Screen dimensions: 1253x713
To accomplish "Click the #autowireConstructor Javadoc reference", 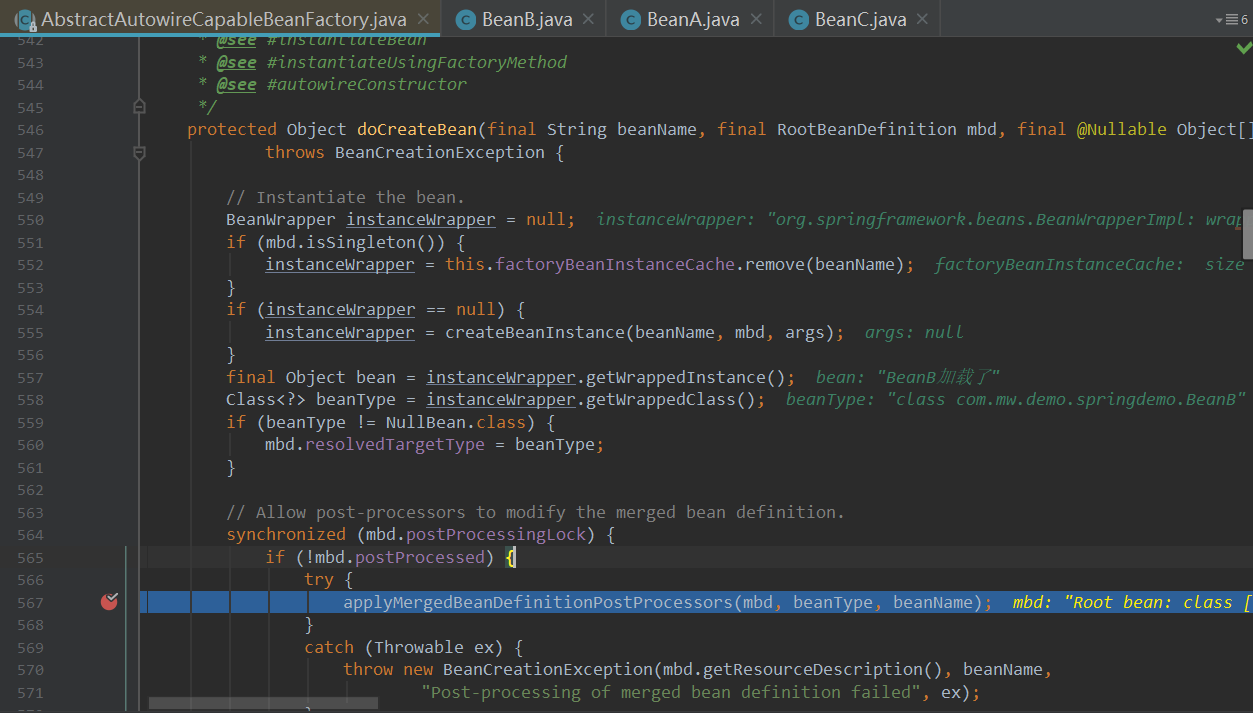I will point(366,84).
